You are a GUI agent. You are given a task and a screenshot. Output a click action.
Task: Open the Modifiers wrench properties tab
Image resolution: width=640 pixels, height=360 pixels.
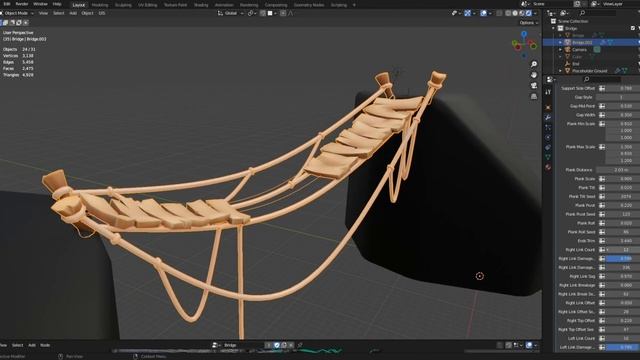(548, 118)
